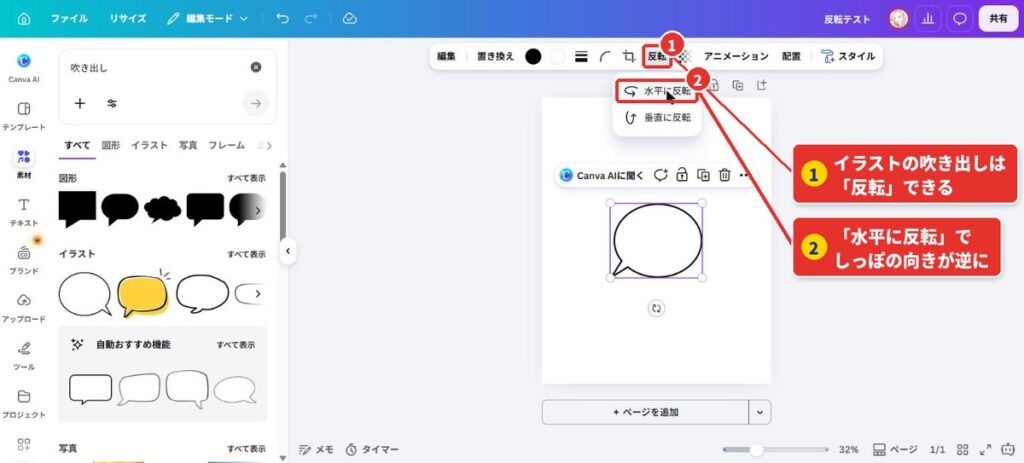
Task: Select 素材 in sidebar
Action: 24,164
